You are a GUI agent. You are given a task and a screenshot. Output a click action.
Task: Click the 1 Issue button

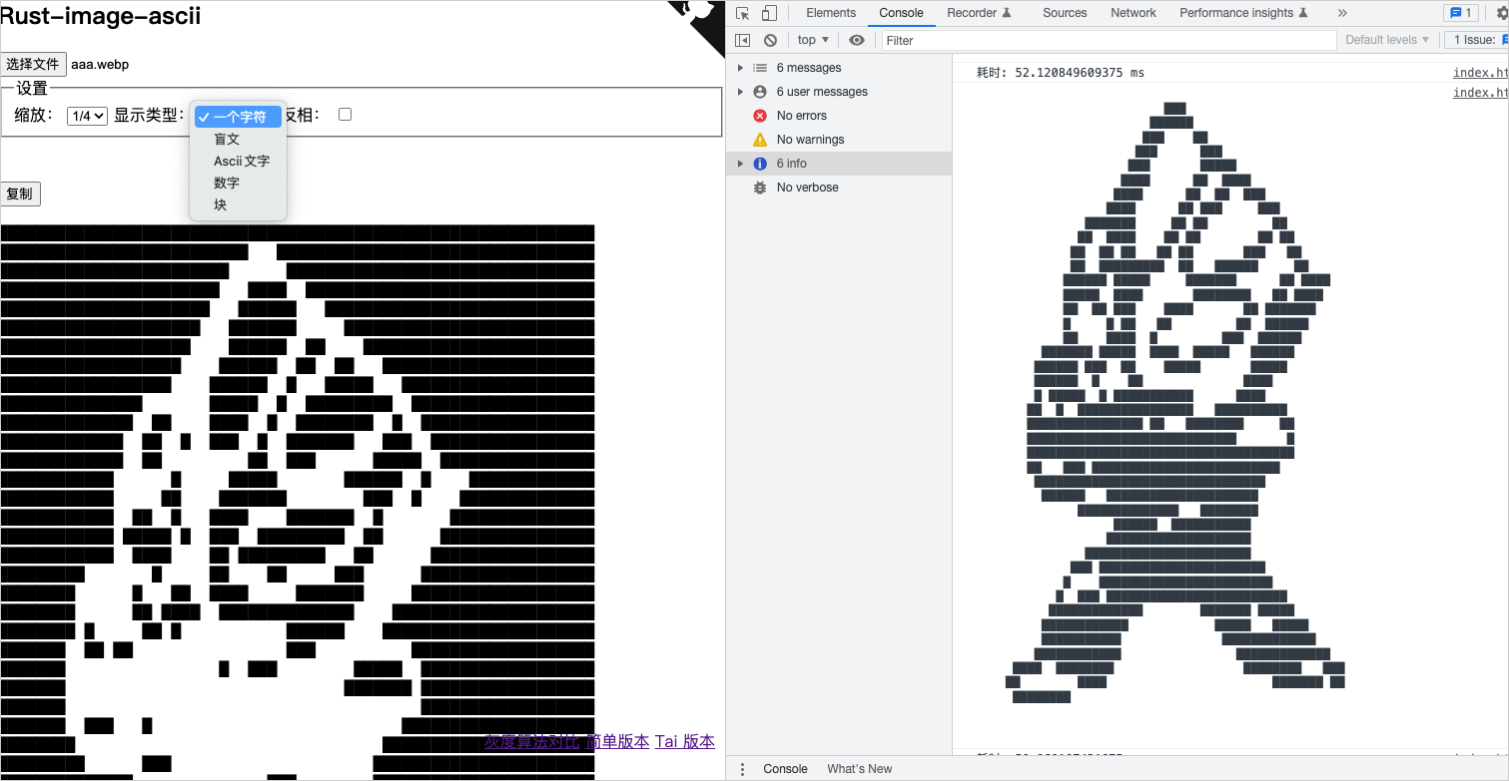point(1478,40)
